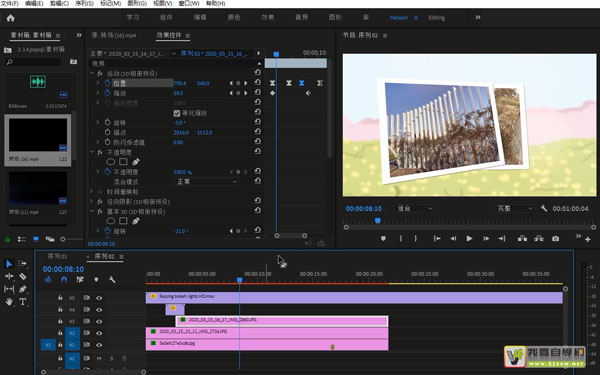Select the Razor tool in the toolbox
Viewport: 600px width, 375px height.
coord(23,276)
